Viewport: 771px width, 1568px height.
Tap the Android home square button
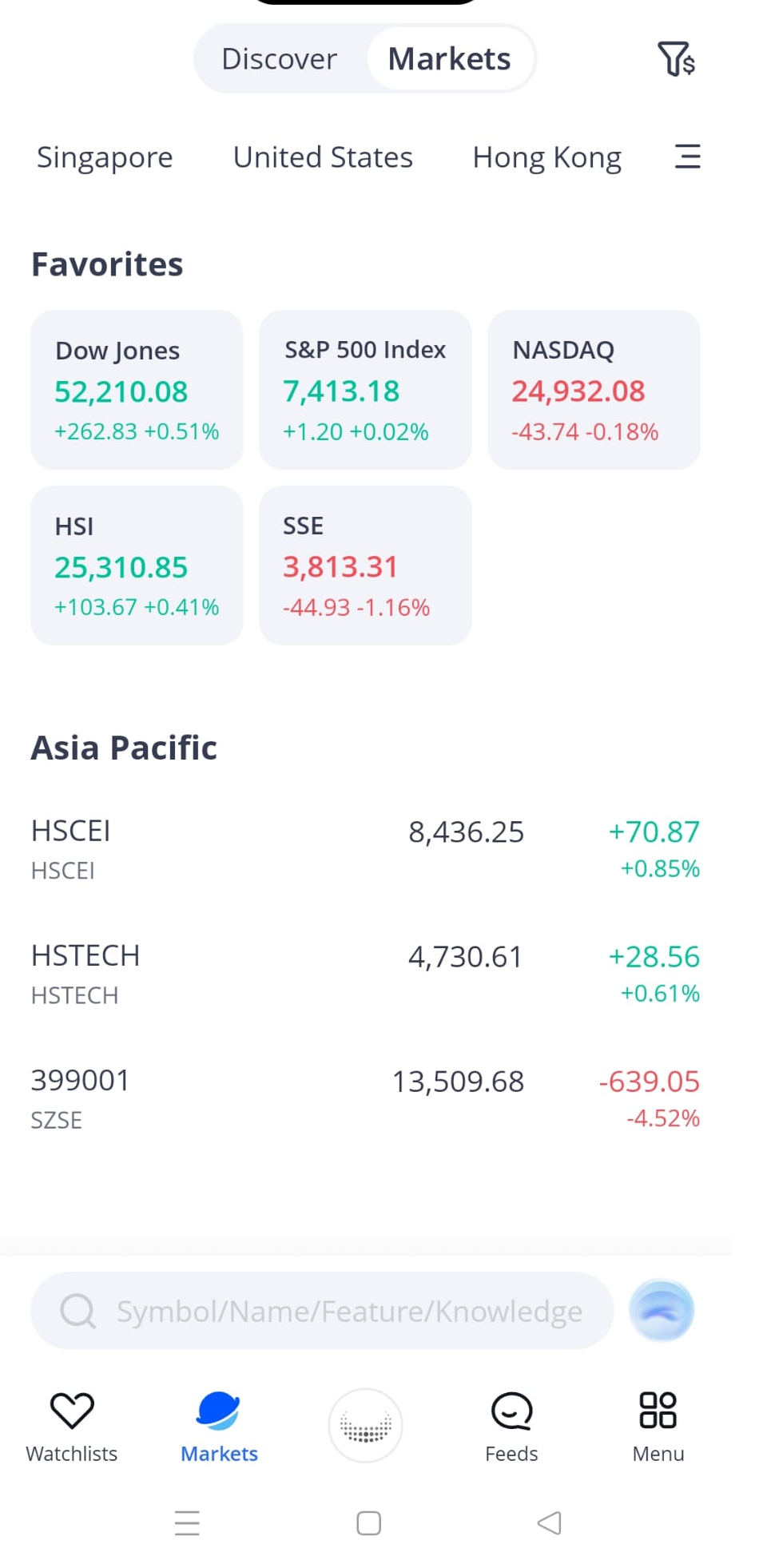[368, 1522]
